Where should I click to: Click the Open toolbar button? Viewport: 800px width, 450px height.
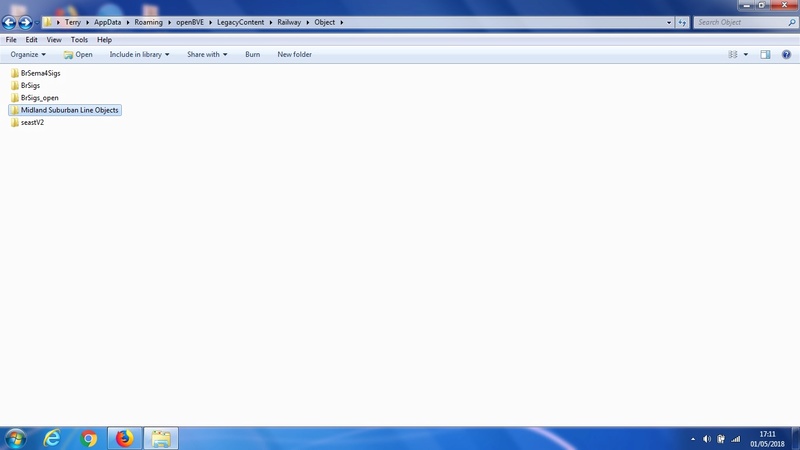click(79, 55)
